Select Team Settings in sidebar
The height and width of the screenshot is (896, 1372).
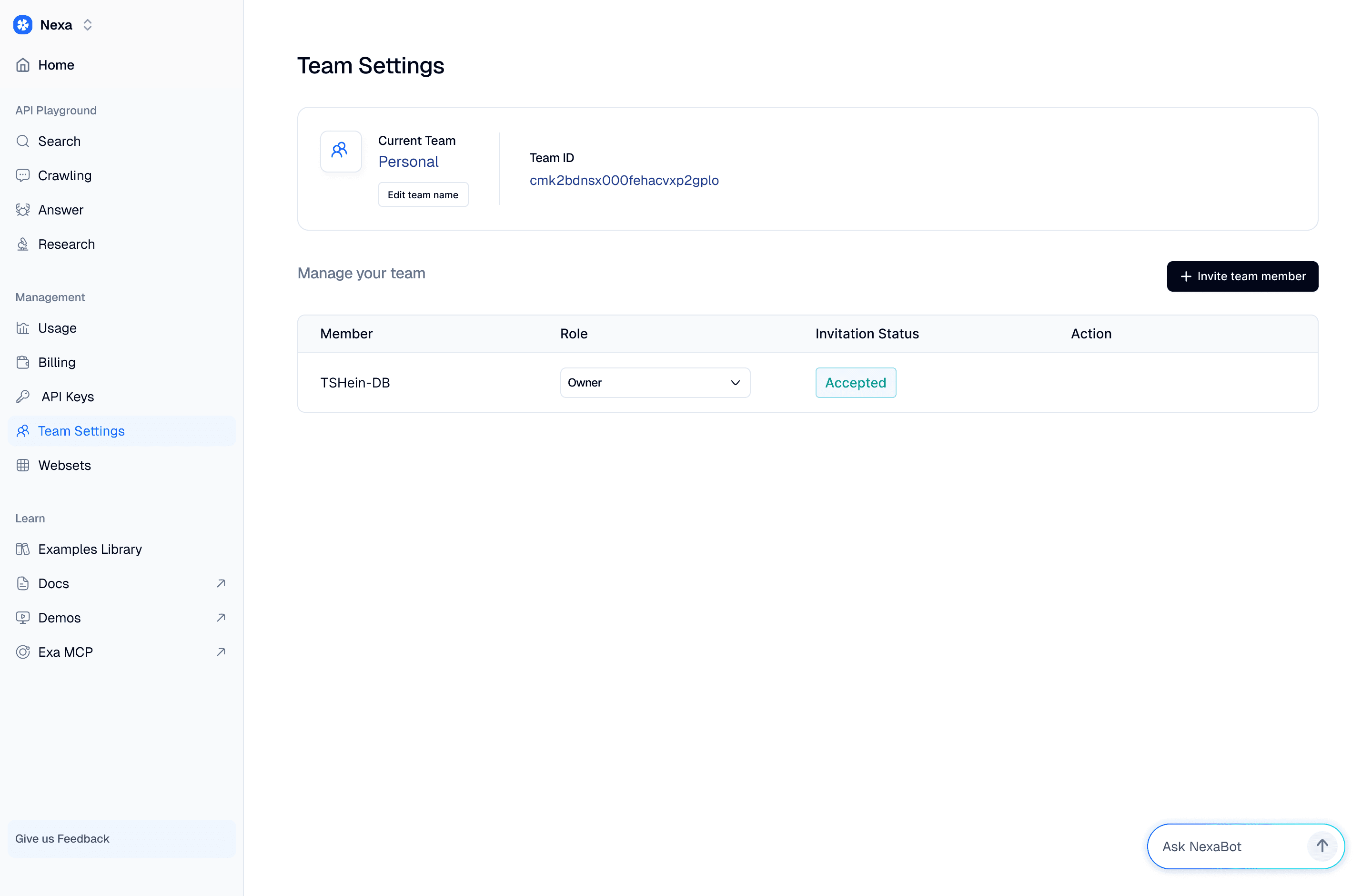pyautogui.click(x=81, y=431)
